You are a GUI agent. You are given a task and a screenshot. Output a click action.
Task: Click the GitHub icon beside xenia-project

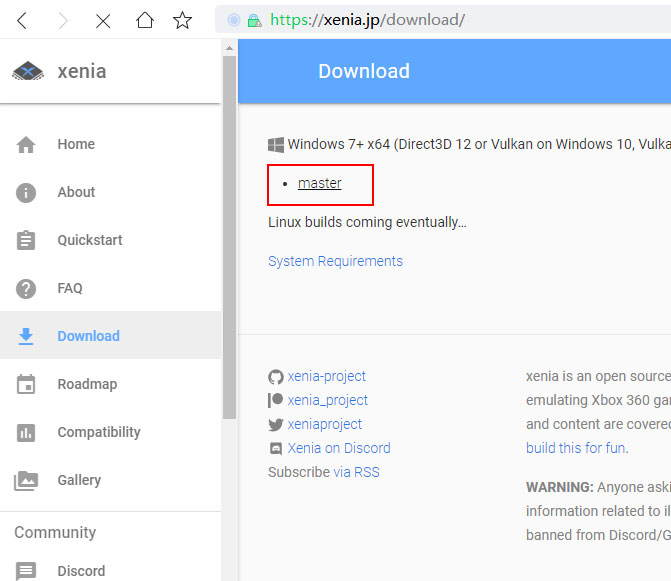click(x=276, y=377)
